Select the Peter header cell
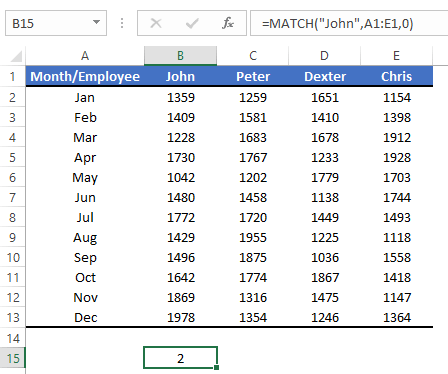448x374 pixels. pos(253,76)
